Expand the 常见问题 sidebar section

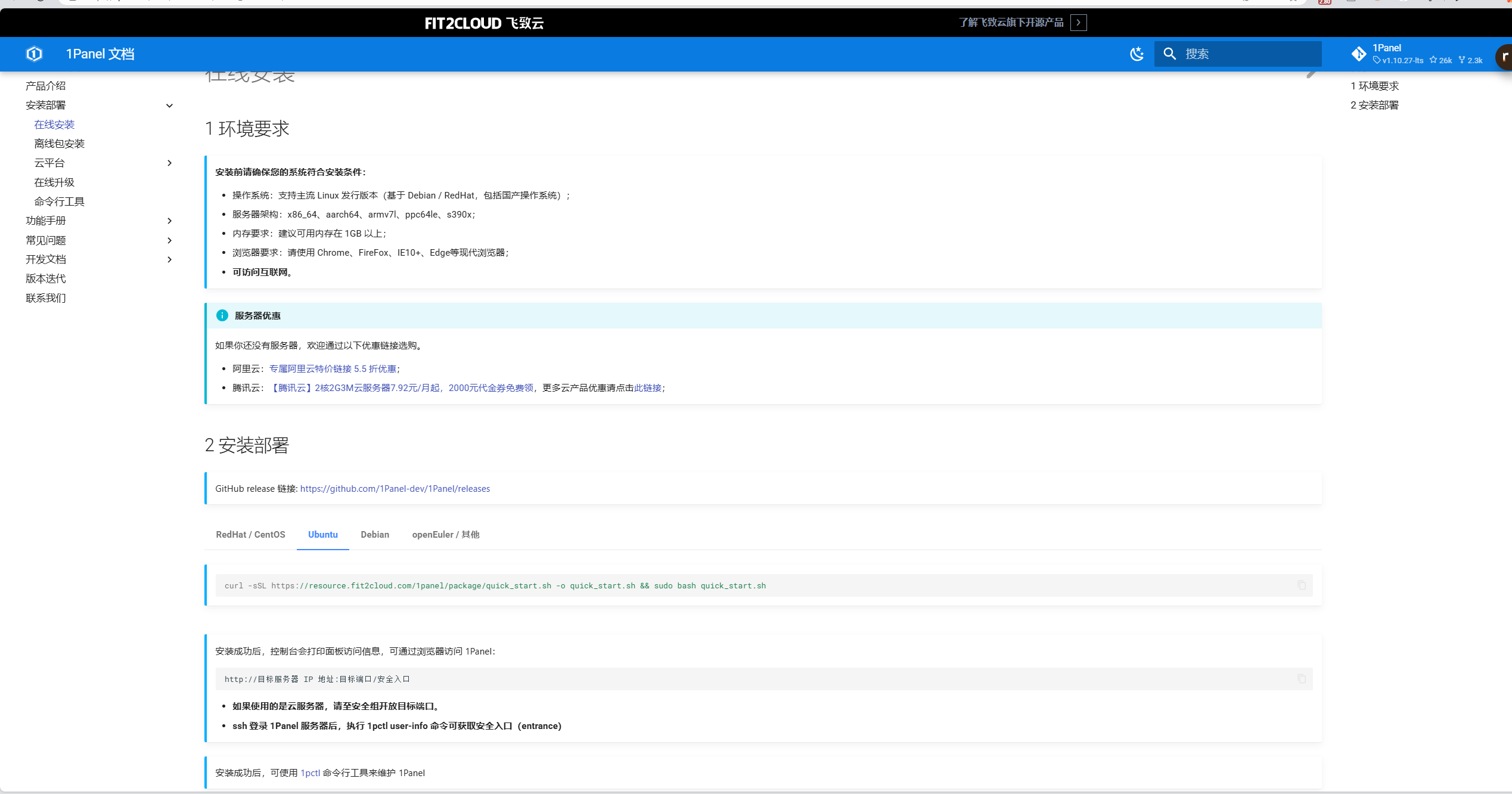(169, 240)
